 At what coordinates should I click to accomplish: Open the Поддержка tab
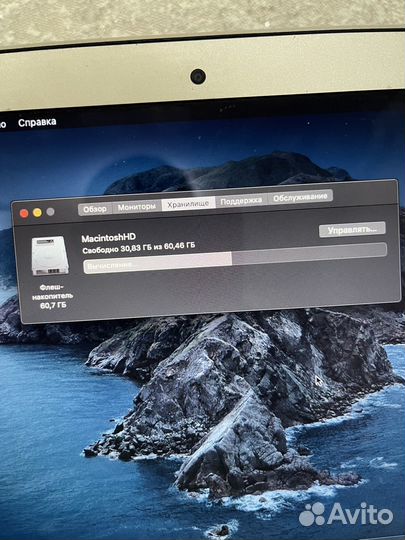[241, 200]
